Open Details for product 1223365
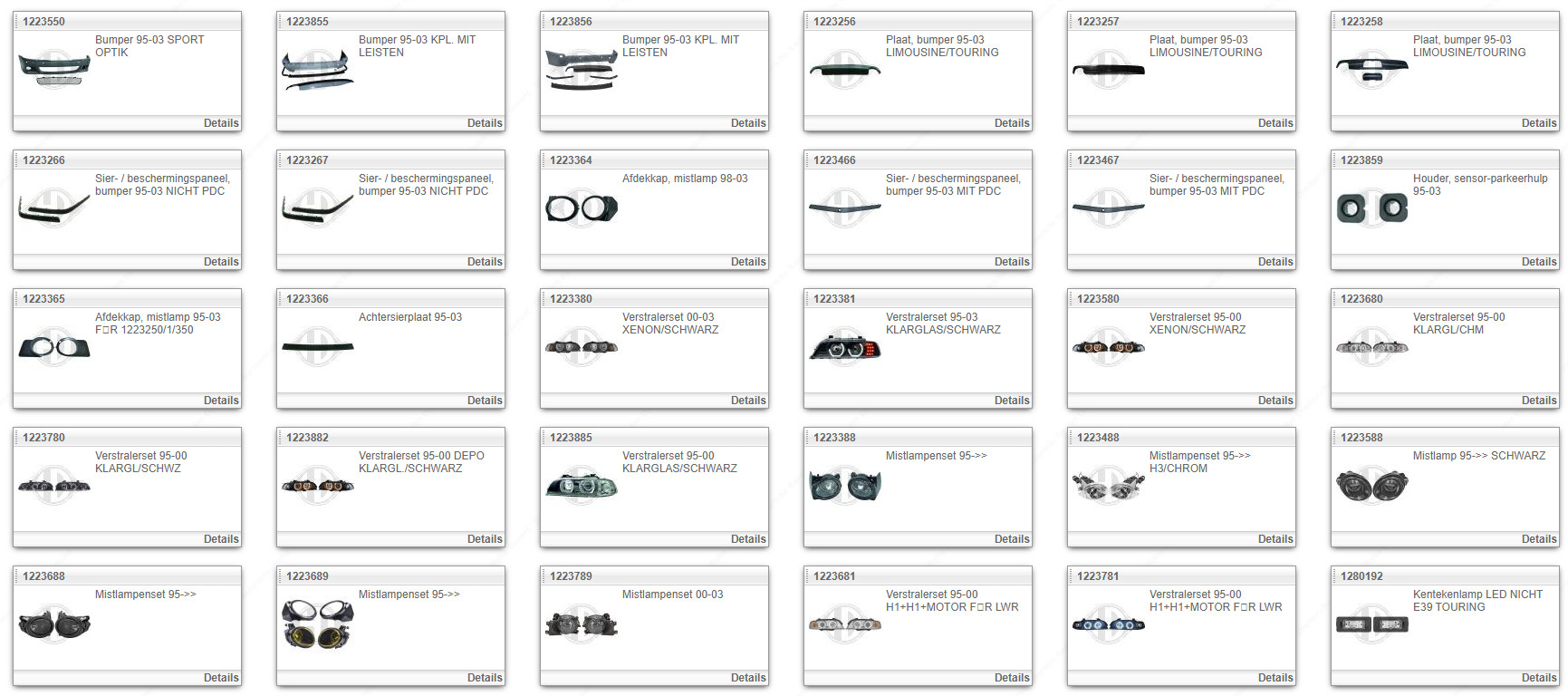 tap(221, 401)
